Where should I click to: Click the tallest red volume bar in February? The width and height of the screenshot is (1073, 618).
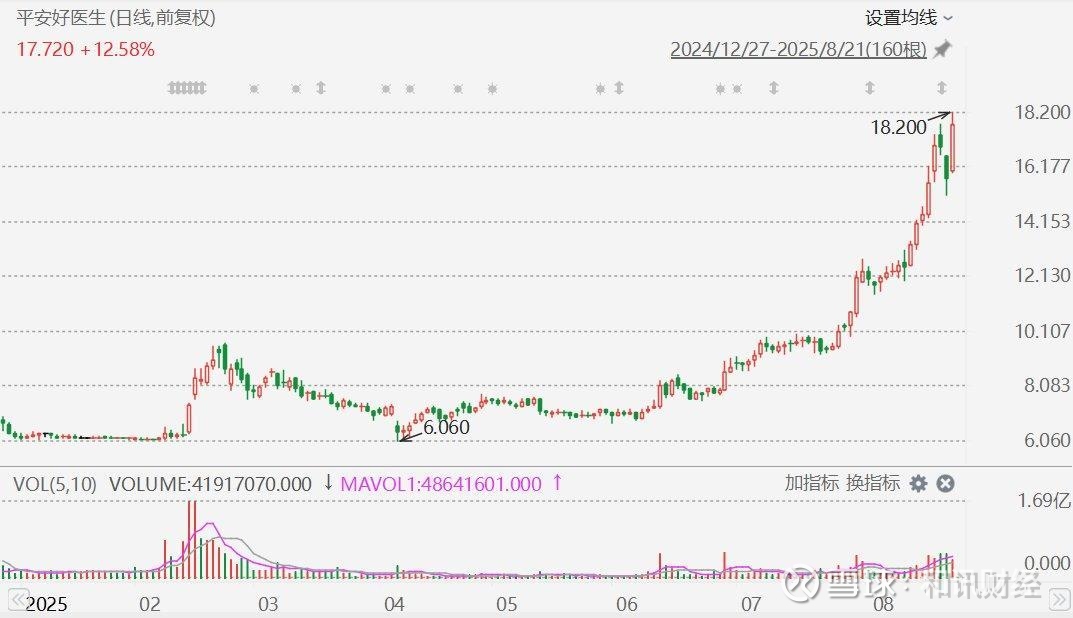coord(189,540)
